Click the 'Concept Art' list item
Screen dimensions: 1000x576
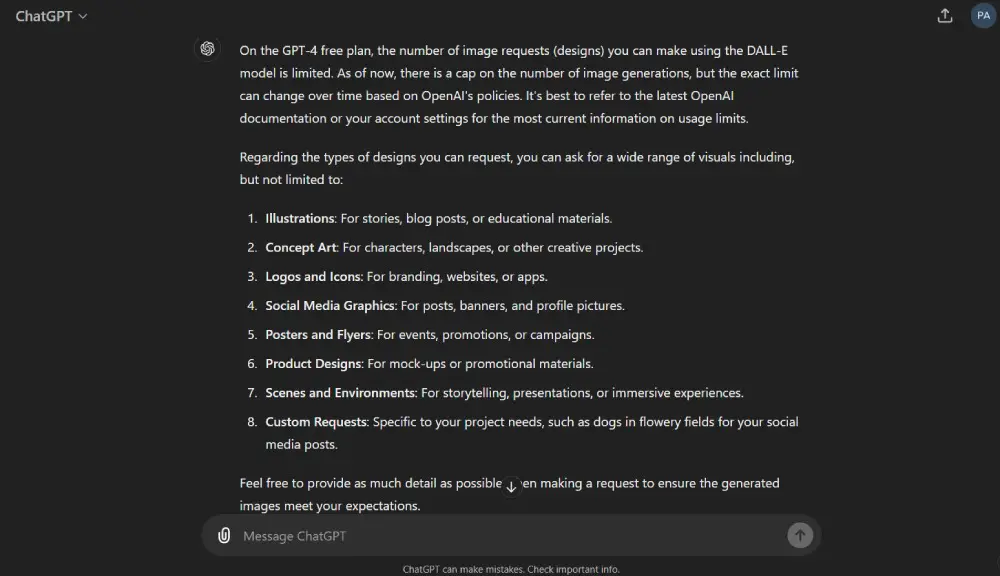454,247
